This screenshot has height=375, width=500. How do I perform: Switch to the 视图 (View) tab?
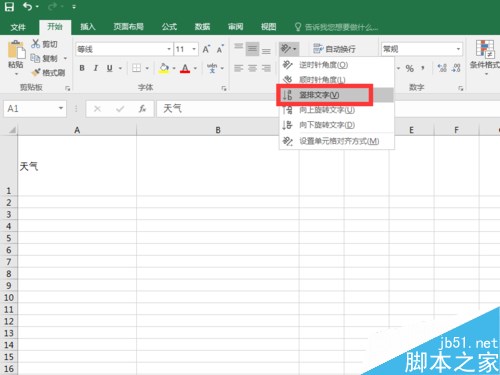pyautogui.click(x=269, y=27)
